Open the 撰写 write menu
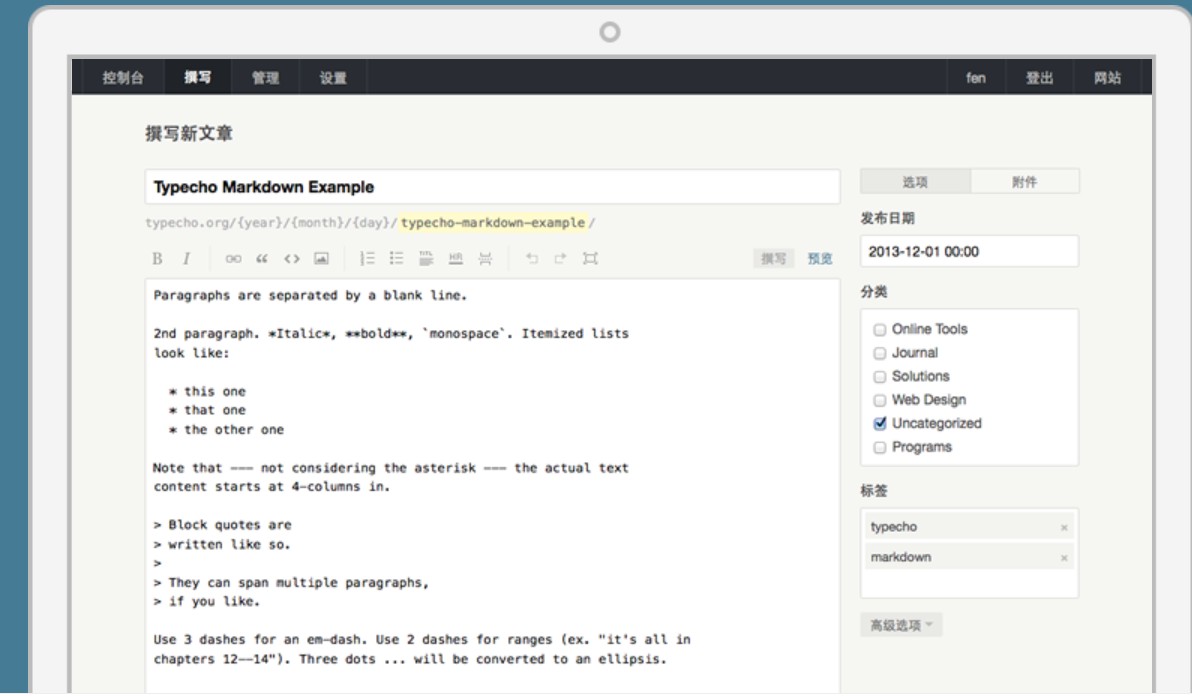Screen dimensions: 1192x696 pyautogui.click(x=197, y=78)
